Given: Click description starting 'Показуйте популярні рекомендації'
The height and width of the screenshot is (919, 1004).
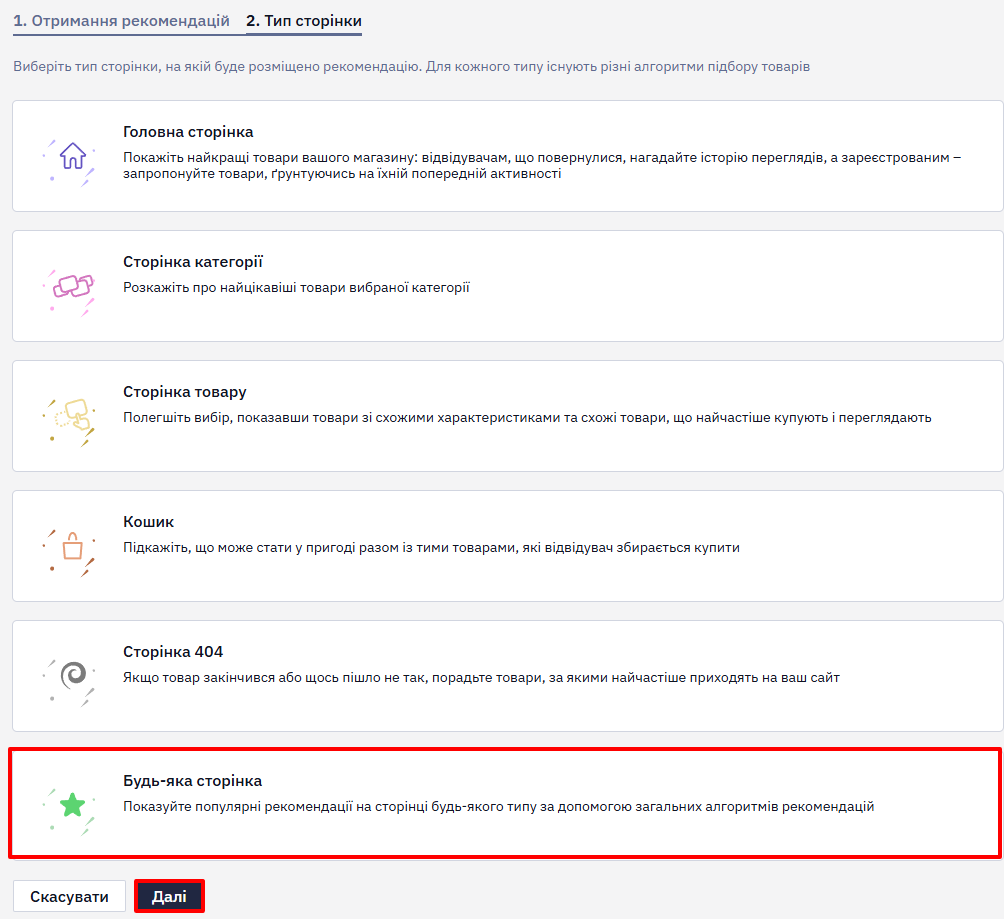Looking at the screenshot, I should (x=498, y=807).
